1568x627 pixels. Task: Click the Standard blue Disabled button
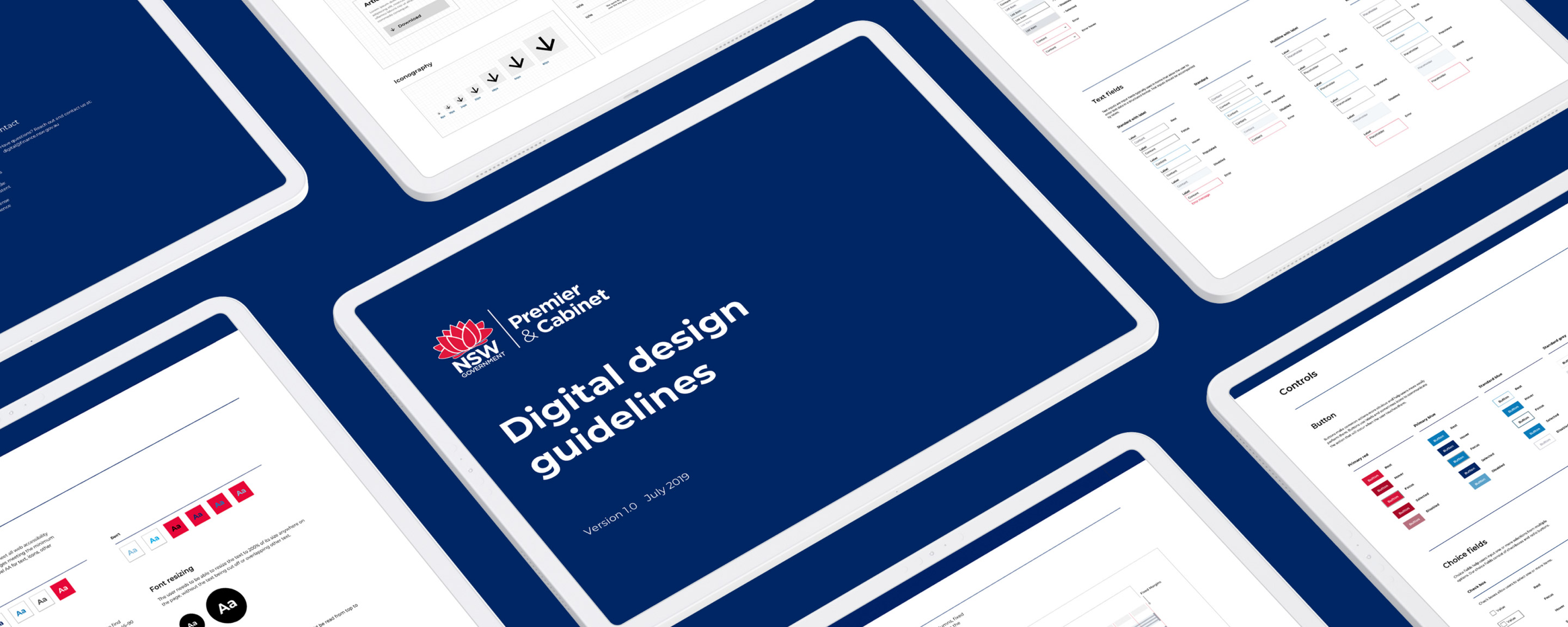tap(1546, 442)
